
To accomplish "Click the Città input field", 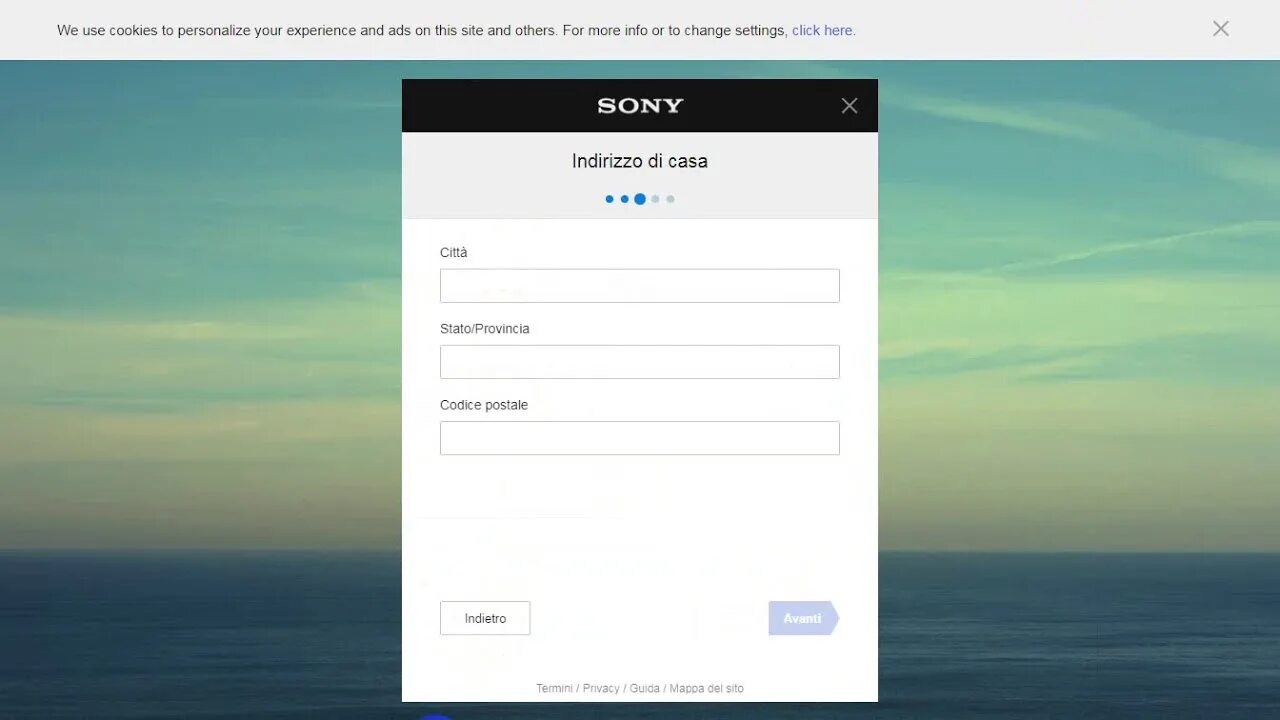I will 640,286.
